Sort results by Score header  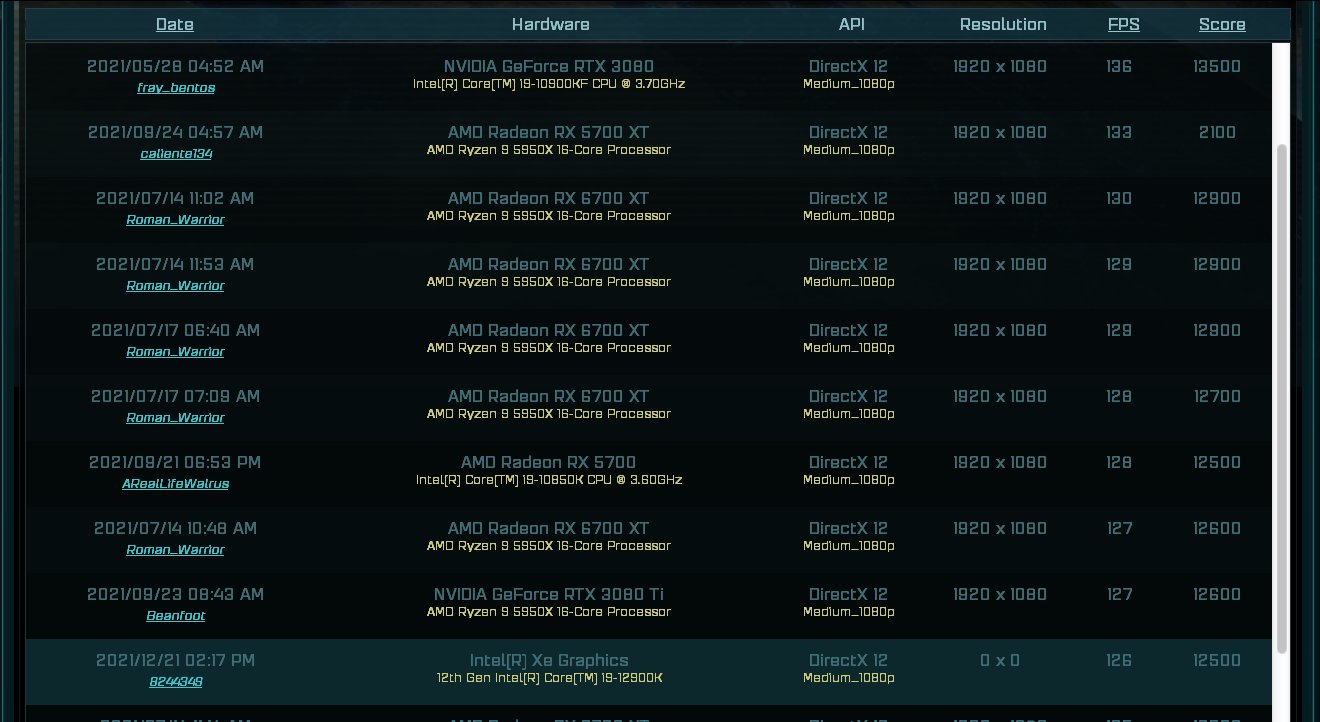pyautogui.click(x=1222, y=24)
